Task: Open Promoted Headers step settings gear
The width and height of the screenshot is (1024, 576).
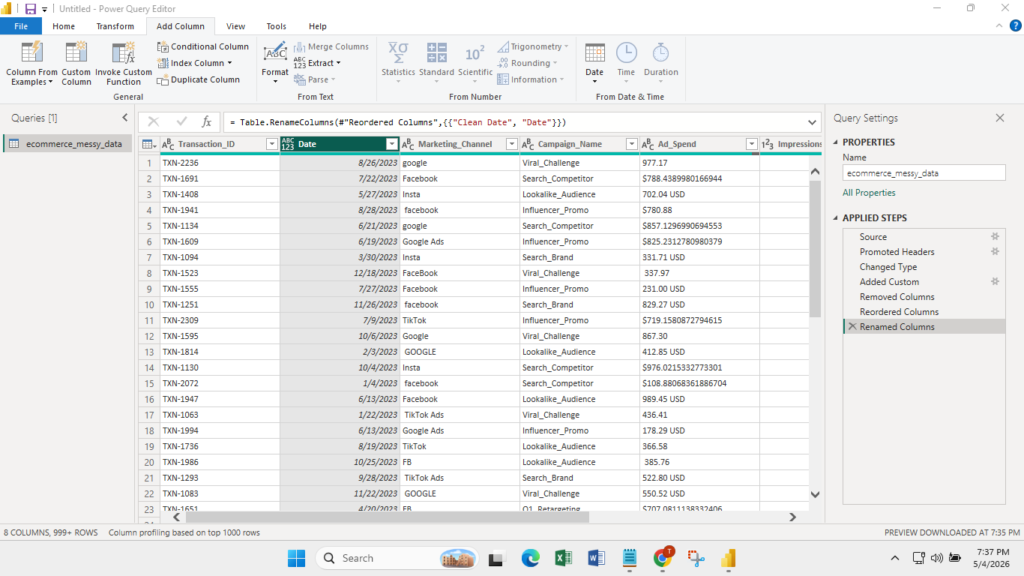Action: (x=995, y=251)
